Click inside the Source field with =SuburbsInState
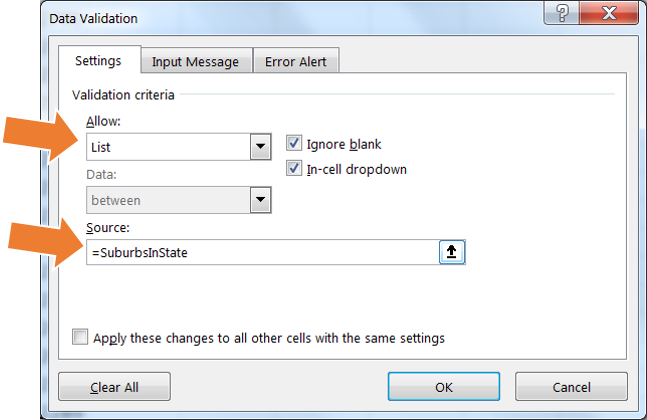The height and width of the screenshot is (420, 647). coord(263,252)
